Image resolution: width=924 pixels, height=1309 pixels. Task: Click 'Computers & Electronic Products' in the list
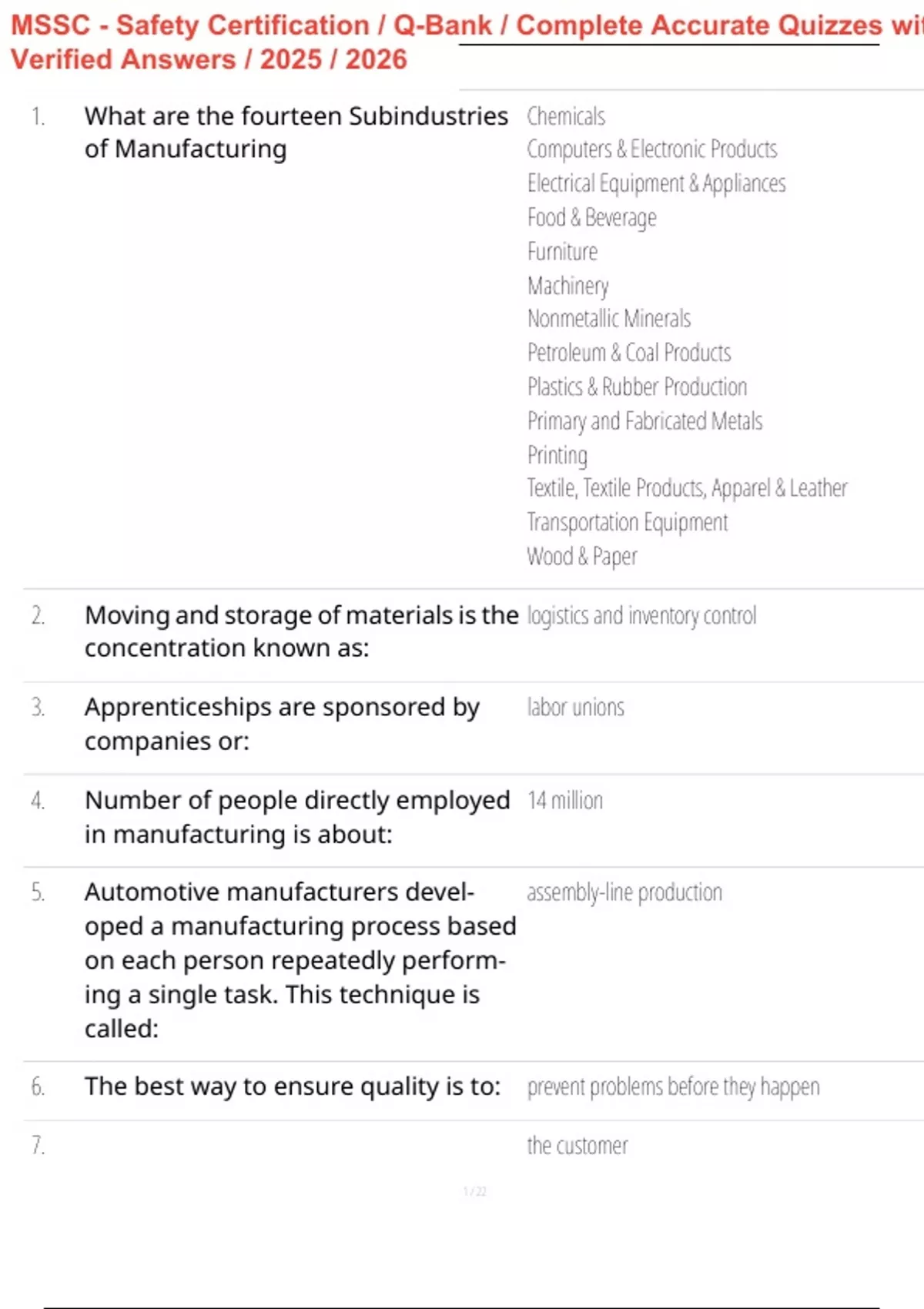(652, 149)
